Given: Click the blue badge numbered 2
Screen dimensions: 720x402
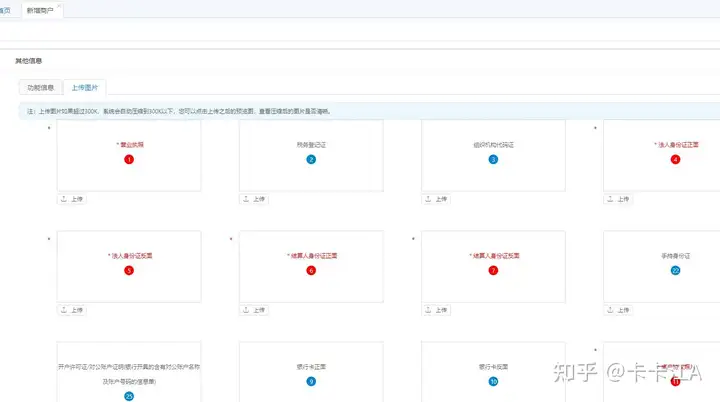Looking at the screenshot, I should pos(311,159).
